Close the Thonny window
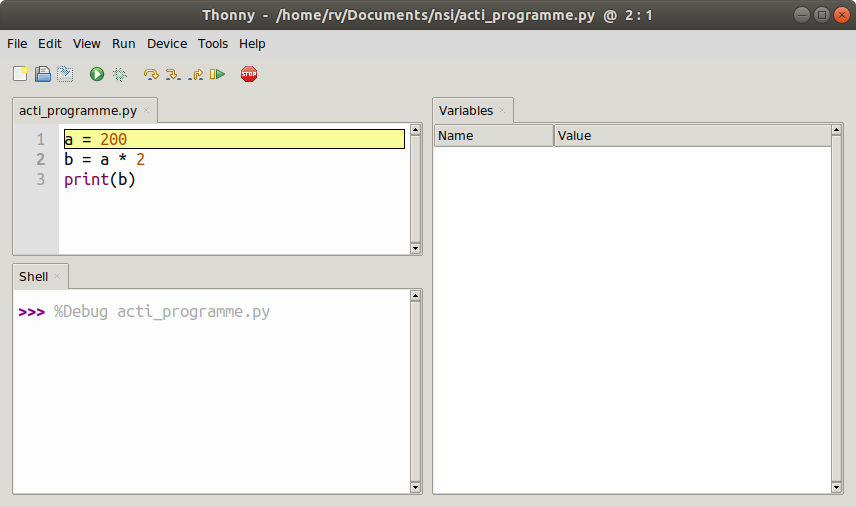 pos(842,15)
